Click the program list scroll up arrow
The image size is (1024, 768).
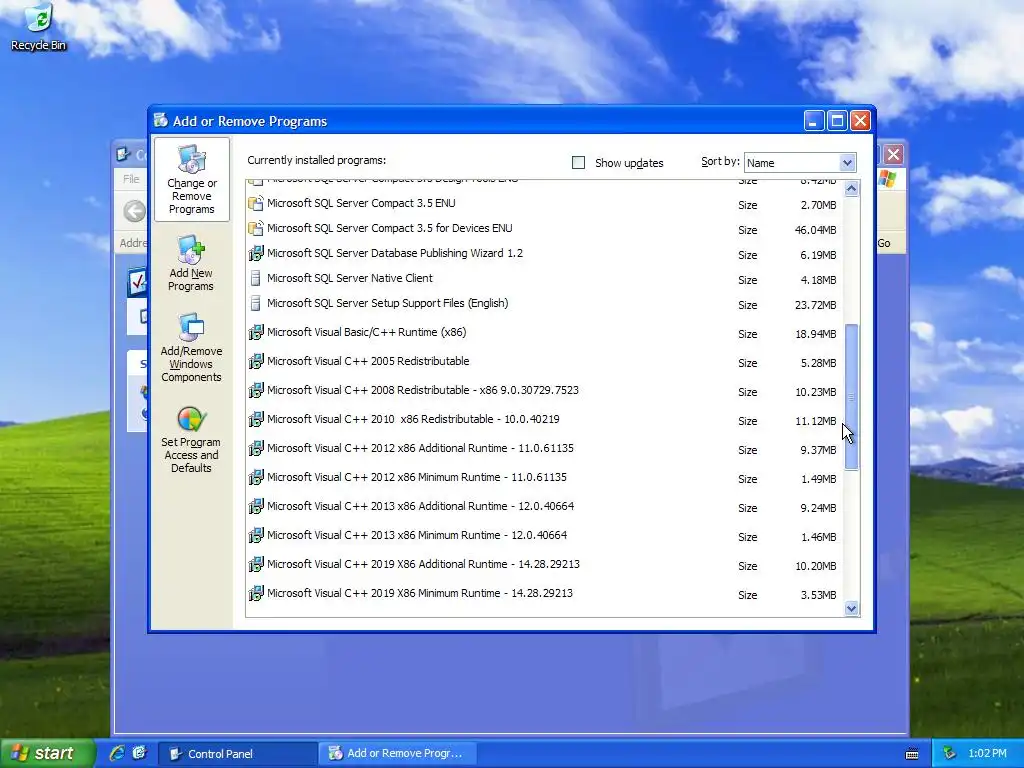coord(851,189)
